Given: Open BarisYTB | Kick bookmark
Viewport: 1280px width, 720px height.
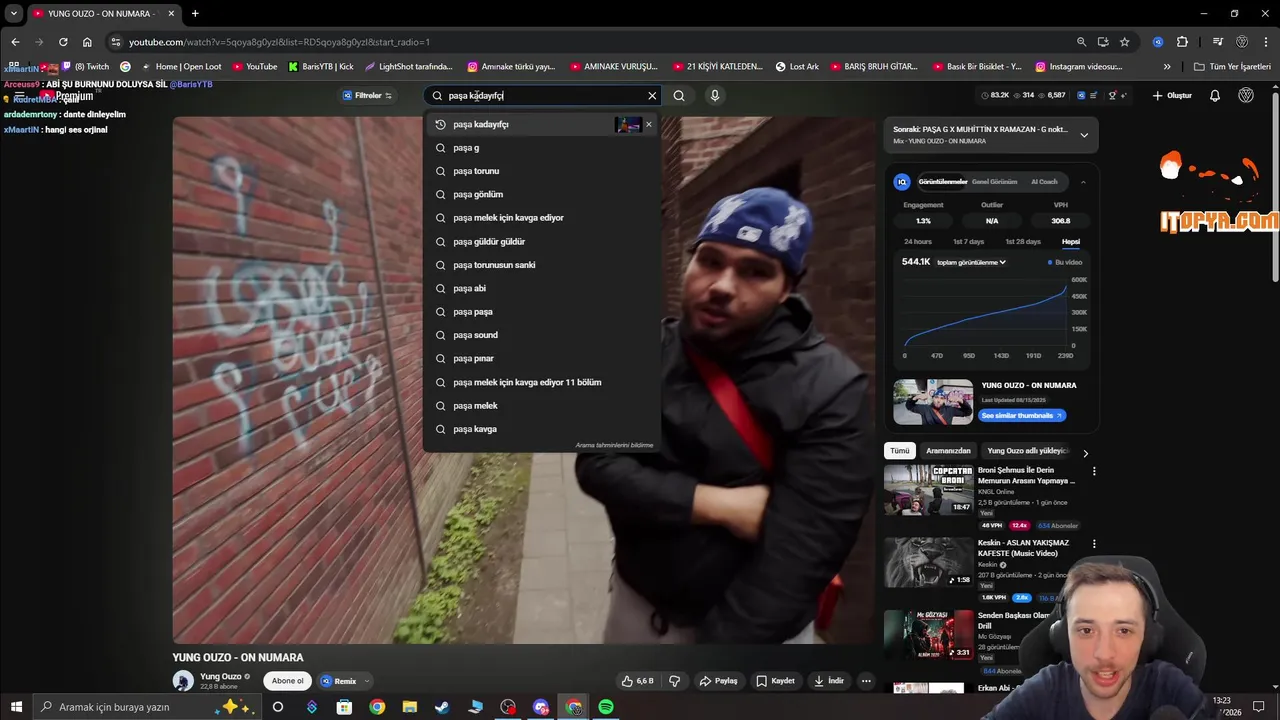Looking at the screenshot, I should coord(321,67).
